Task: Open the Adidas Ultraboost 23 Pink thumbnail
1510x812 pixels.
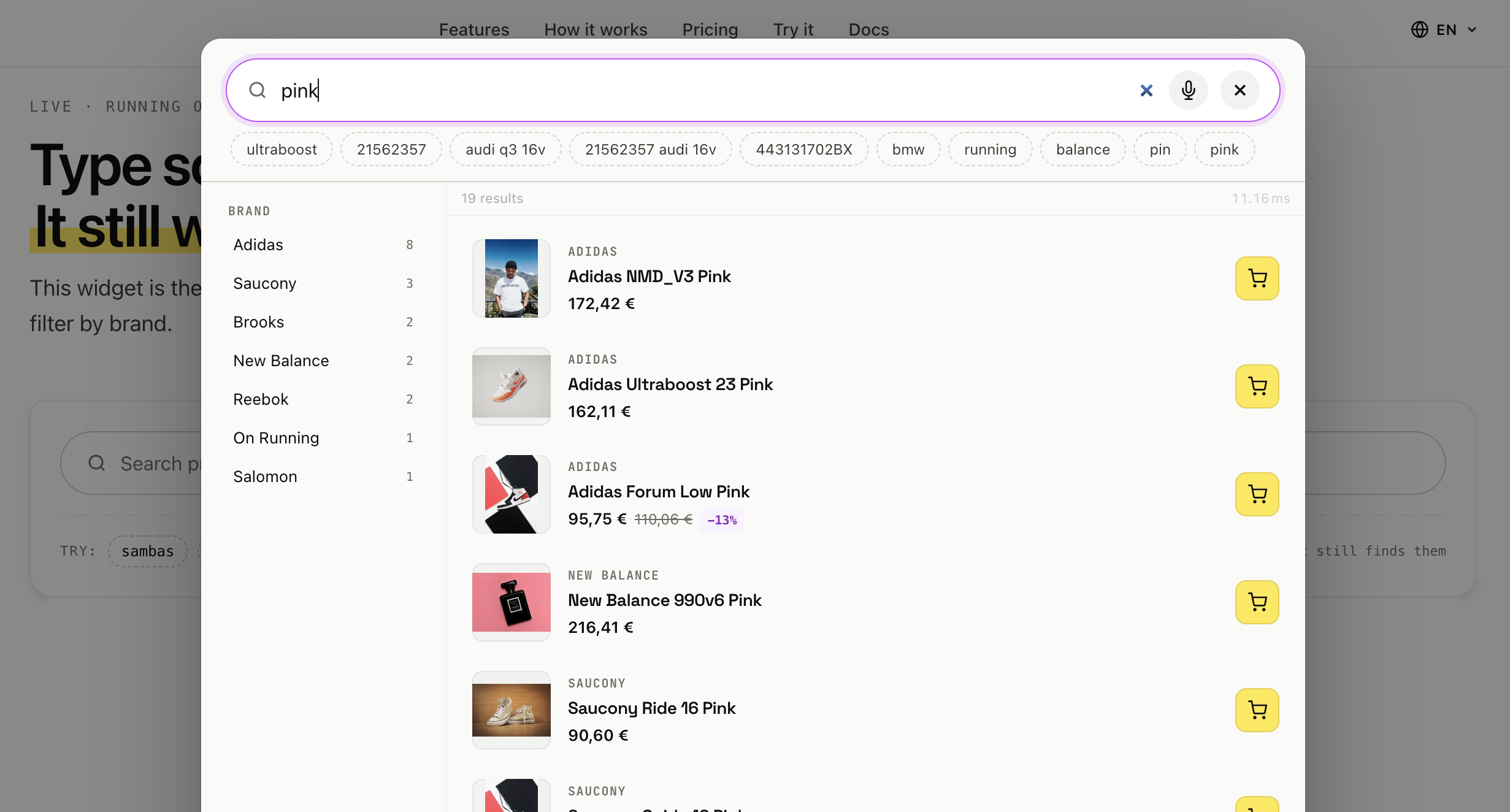Action: [512, 386]
